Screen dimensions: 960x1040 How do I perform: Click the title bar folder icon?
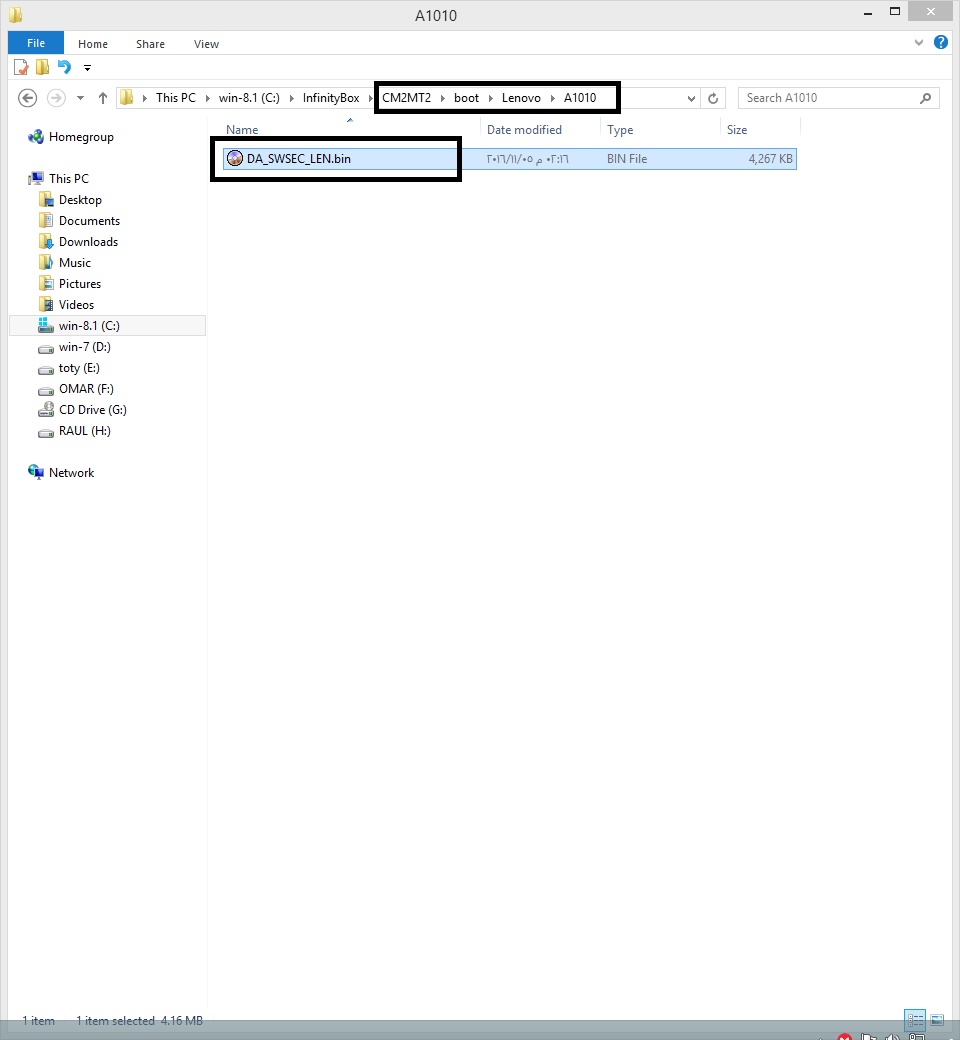[15, 14]
